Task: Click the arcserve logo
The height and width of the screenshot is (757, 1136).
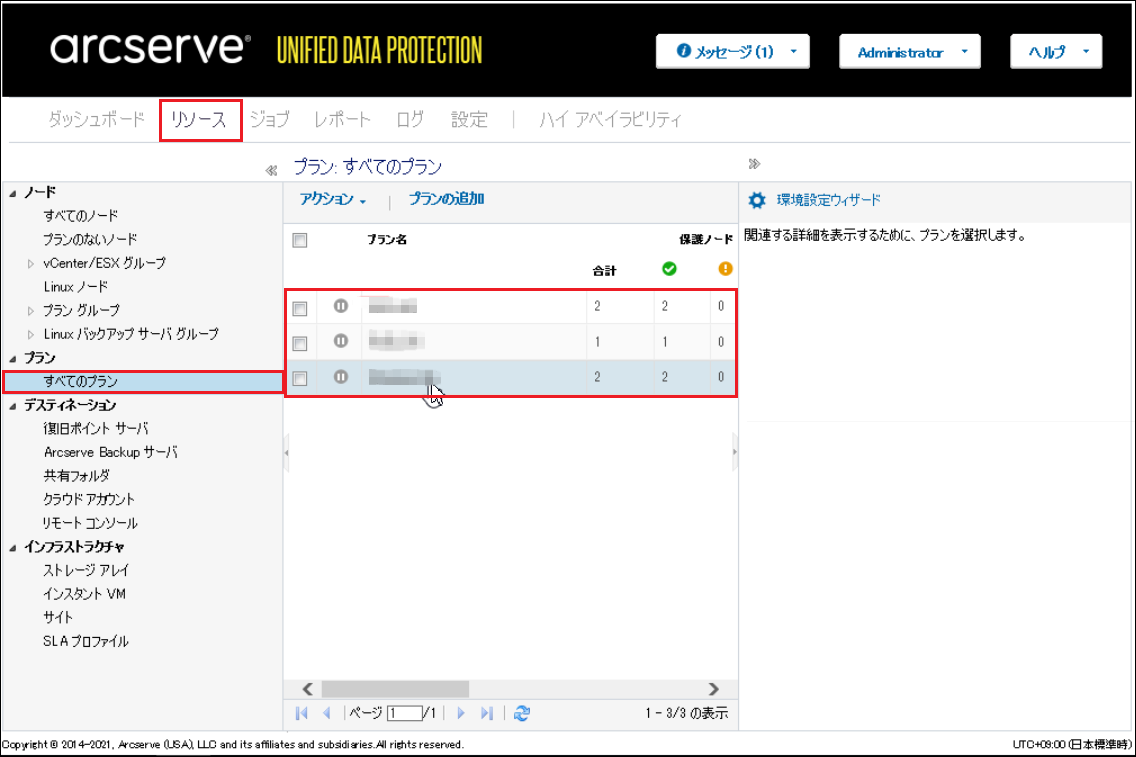Action: 150,48
